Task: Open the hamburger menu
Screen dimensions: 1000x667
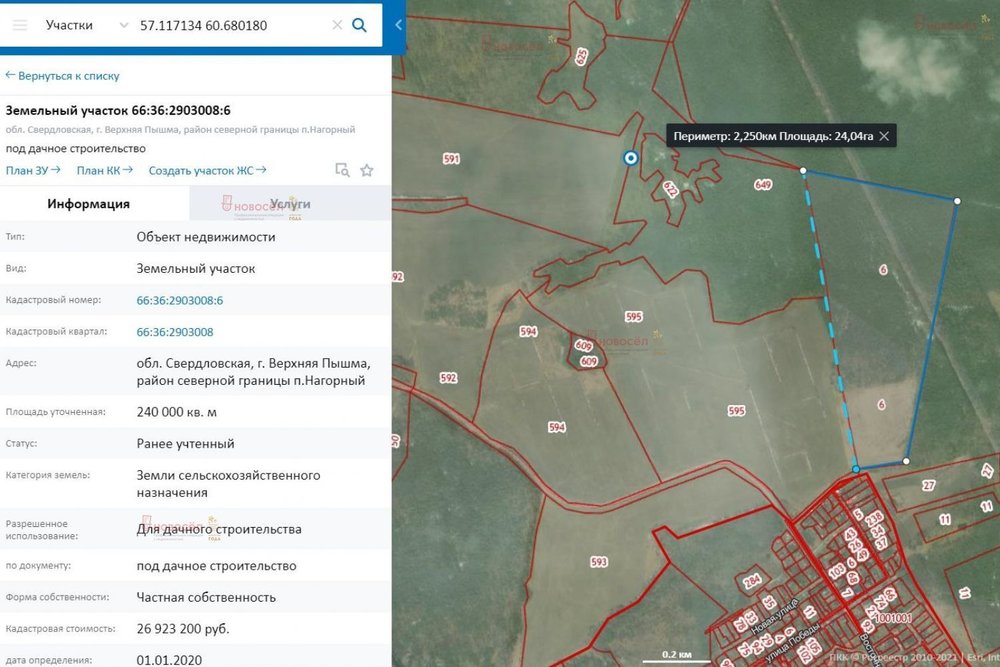Action: [x=20, y=25]
